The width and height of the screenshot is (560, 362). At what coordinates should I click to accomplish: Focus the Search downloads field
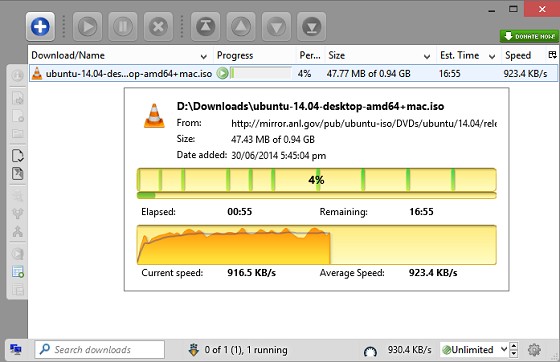click(100, 350)
